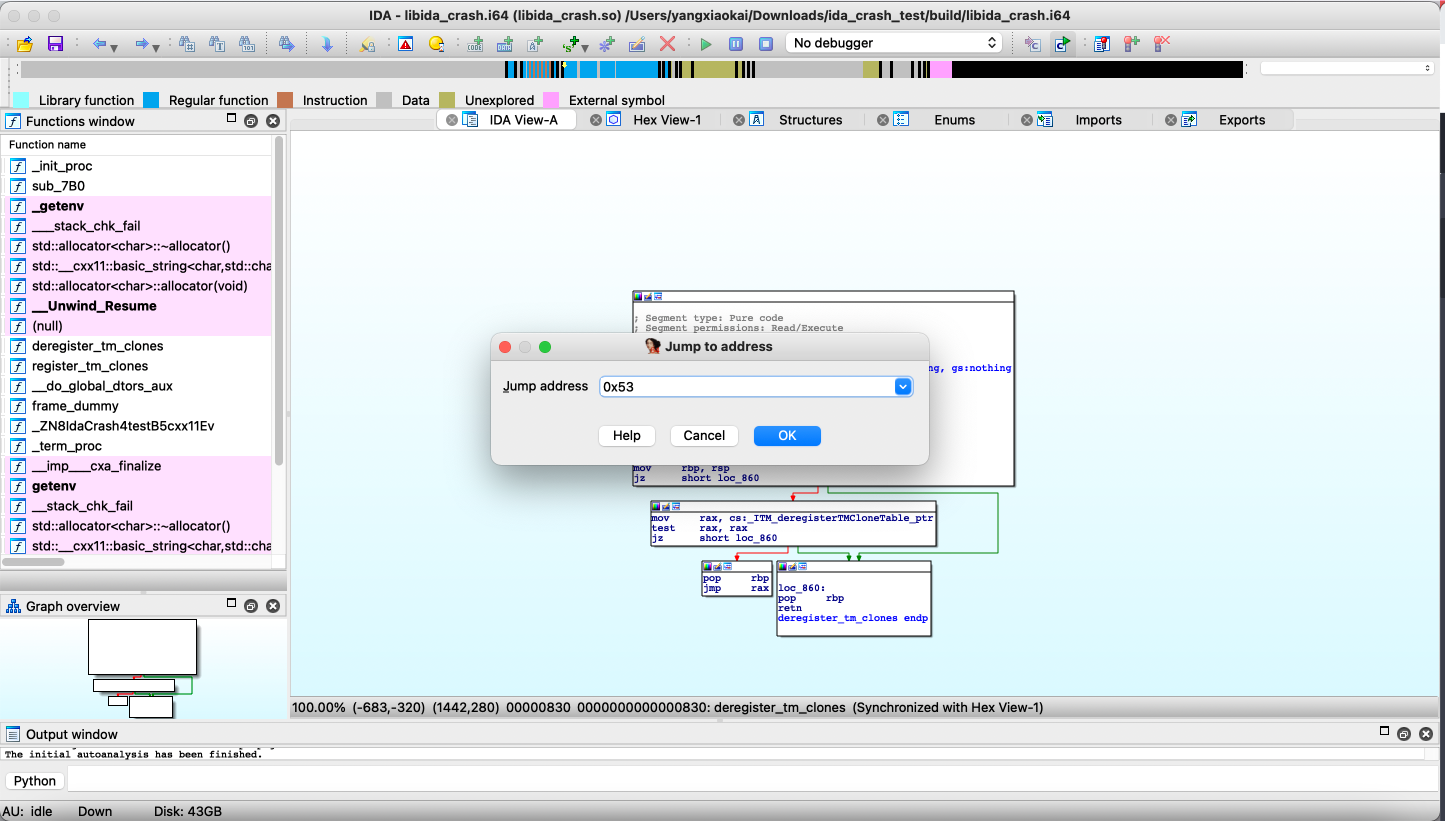This screenshot has height=821, width=1445.
Task: Click OK in Jump to address dialog
Action: 787,435
